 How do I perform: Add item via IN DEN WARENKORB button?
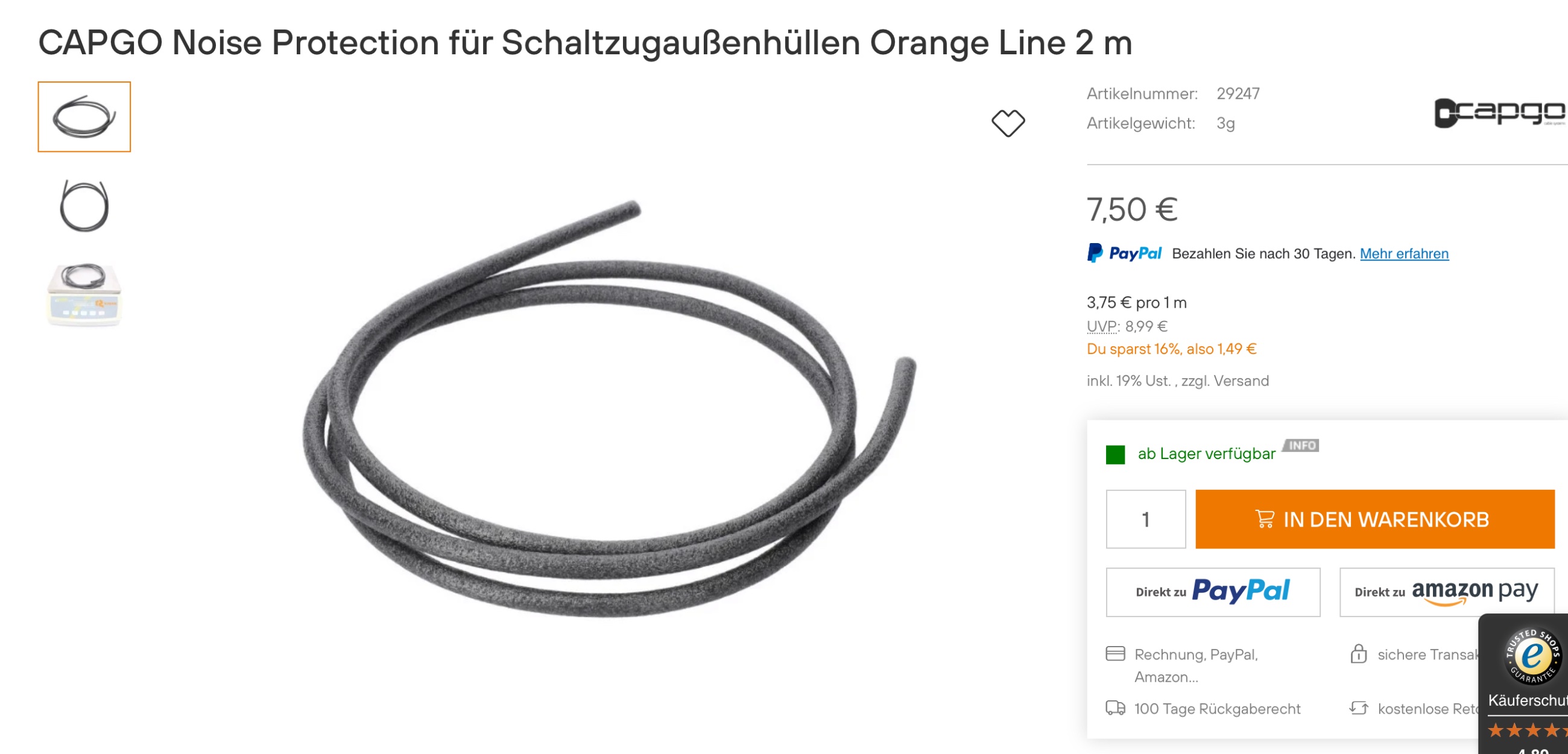[x=1374, y=519]
